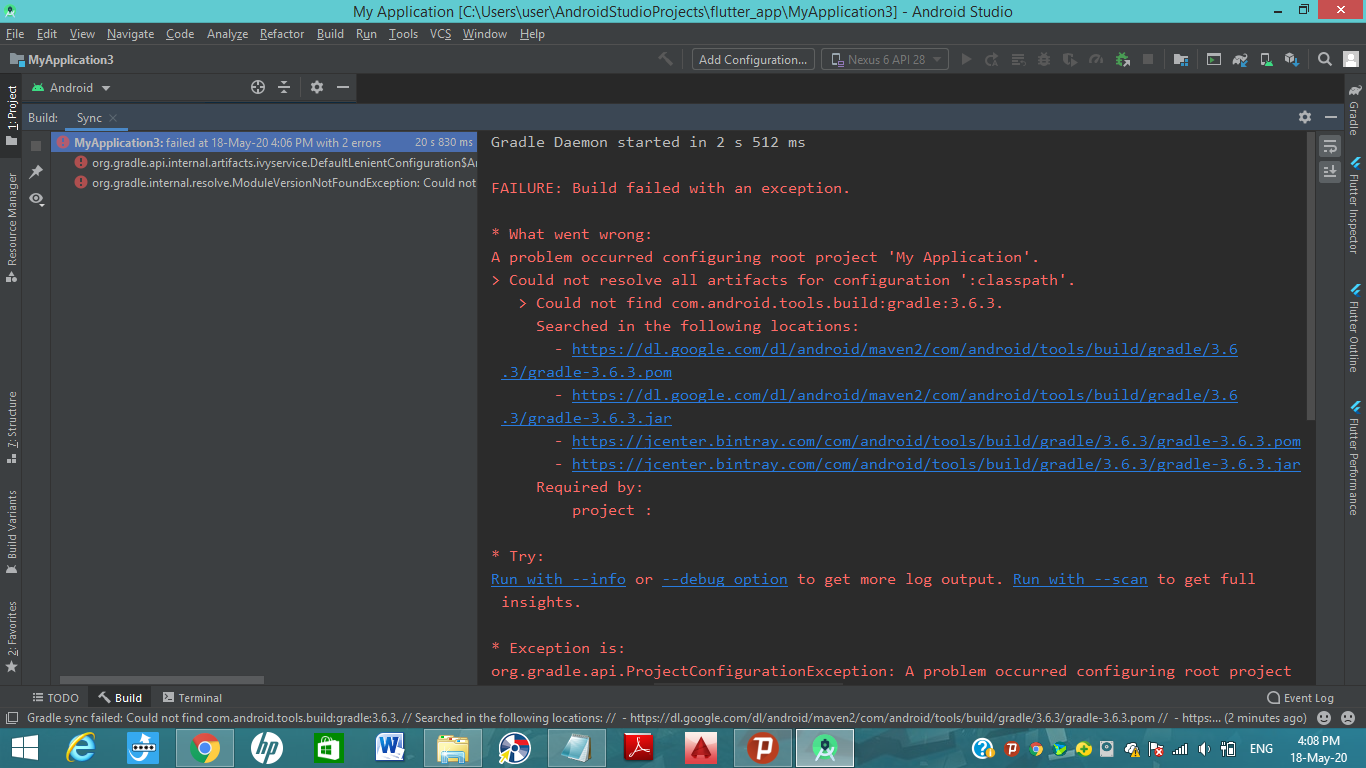
Task: Hide the Build panel with minus icon
Action: tap(1330, 117)
